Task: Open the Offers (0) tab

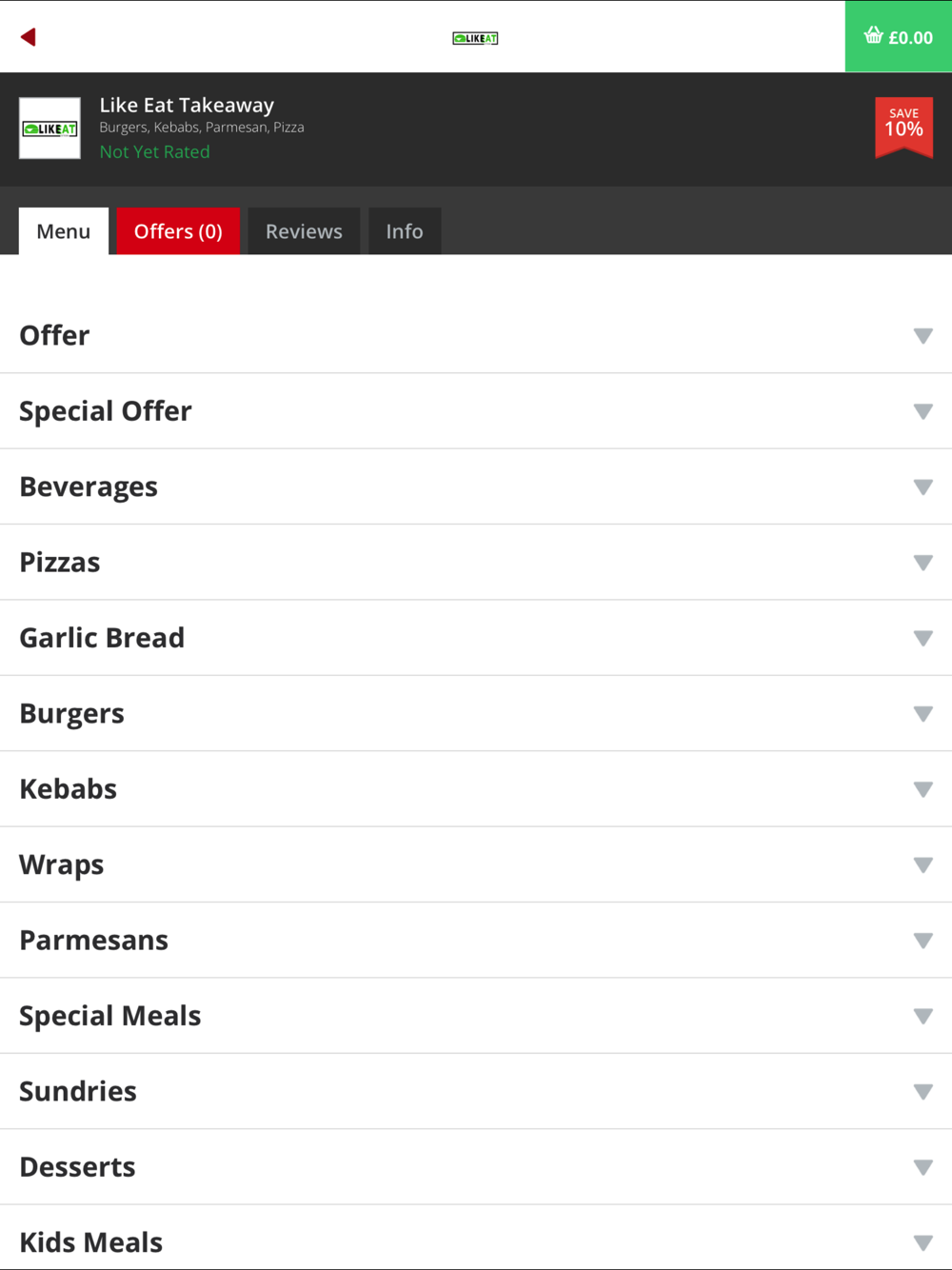Action: (178, 231)
